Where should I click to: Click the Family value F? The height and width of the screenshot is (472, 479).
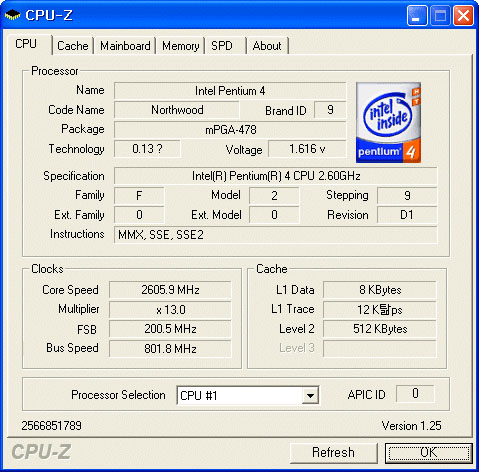139,195
